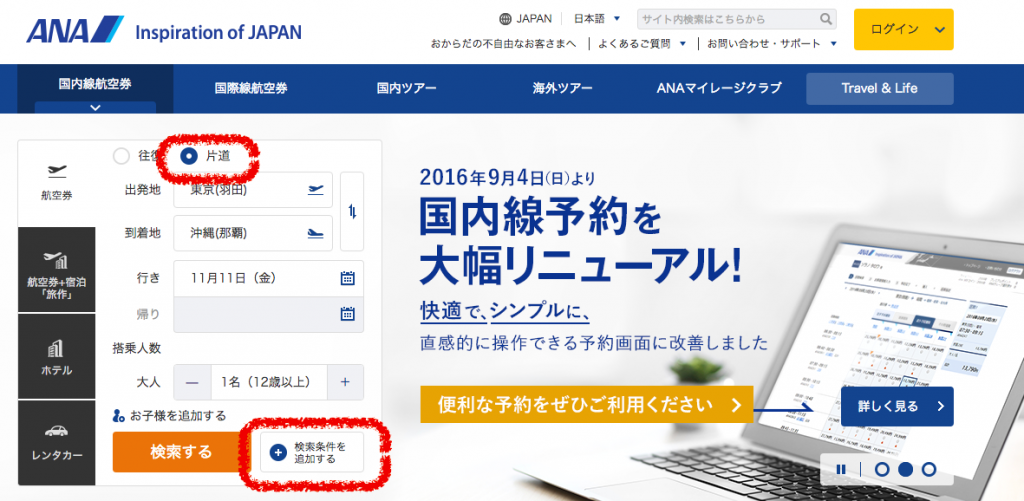Decrease adult passenger count with minus
The image size is (1024, 501).
192,382
